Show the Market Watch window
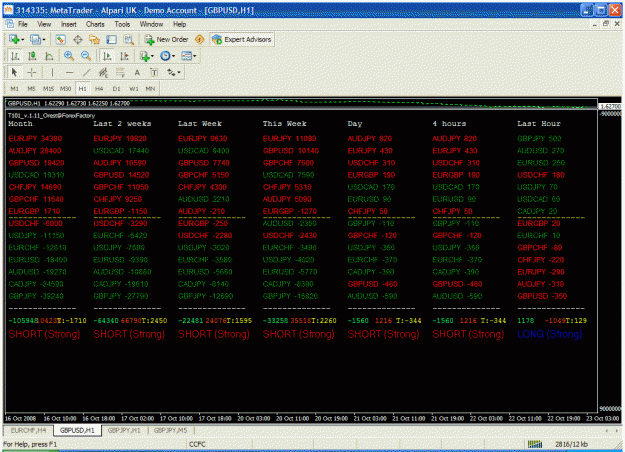 pyautogui.click(x=60, y=39)
